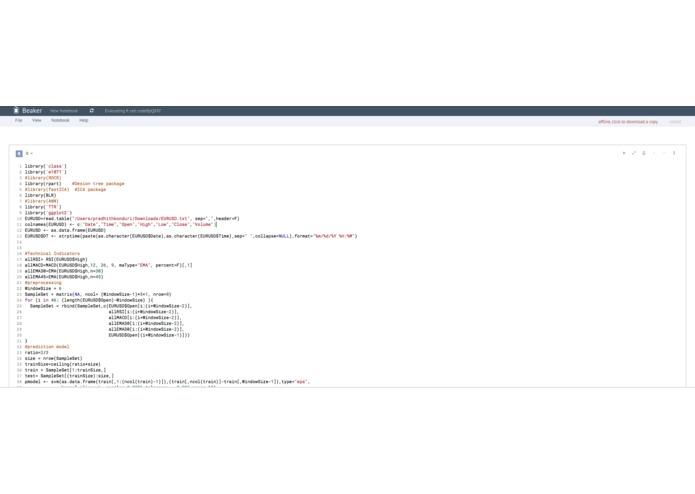This screenshot has width=695, height=494.
Task: Open the View menu
Action: (x=37, y=121)
